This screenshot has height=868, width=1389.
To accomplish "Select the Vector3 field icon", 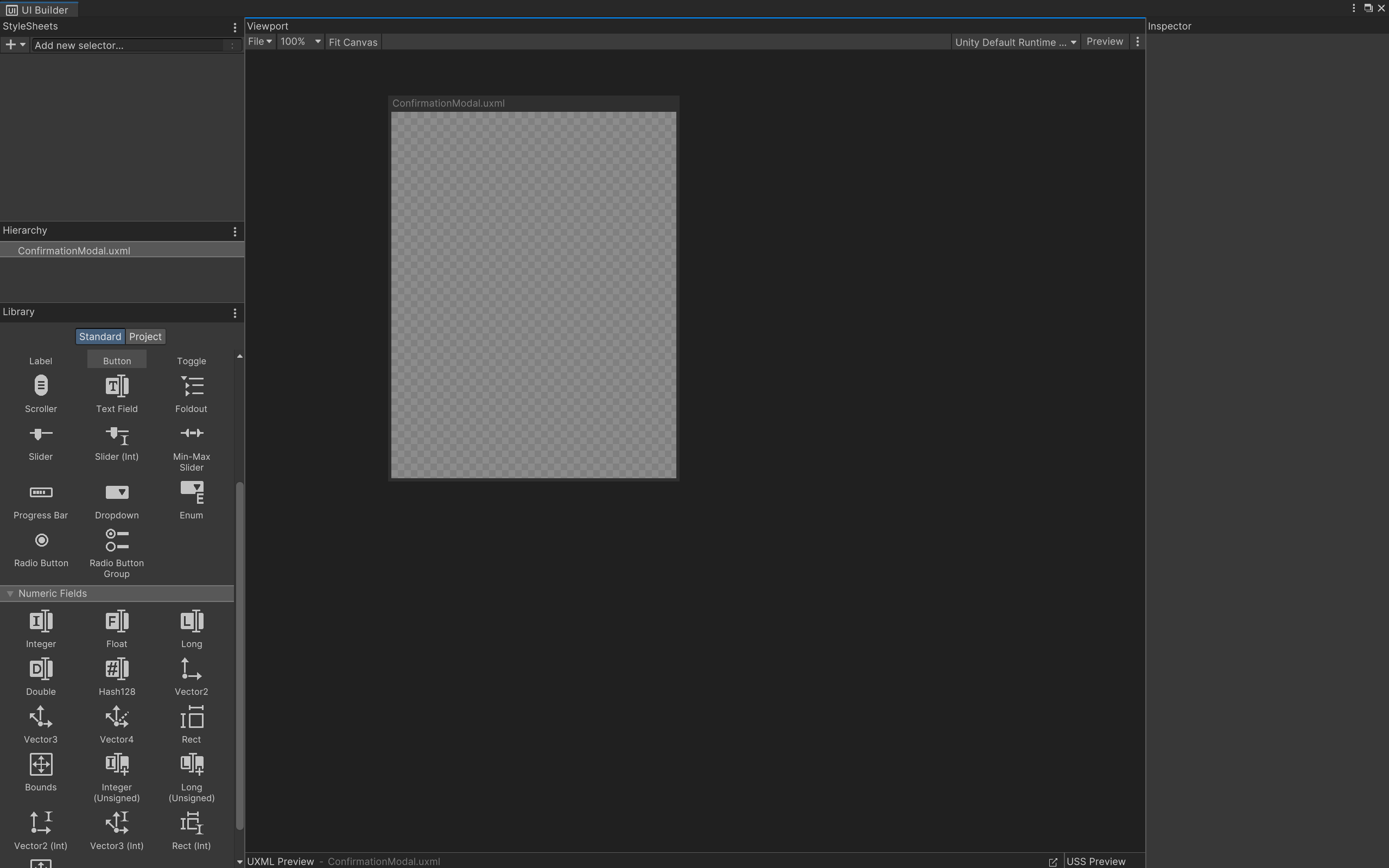I will (x=41, y=717).
